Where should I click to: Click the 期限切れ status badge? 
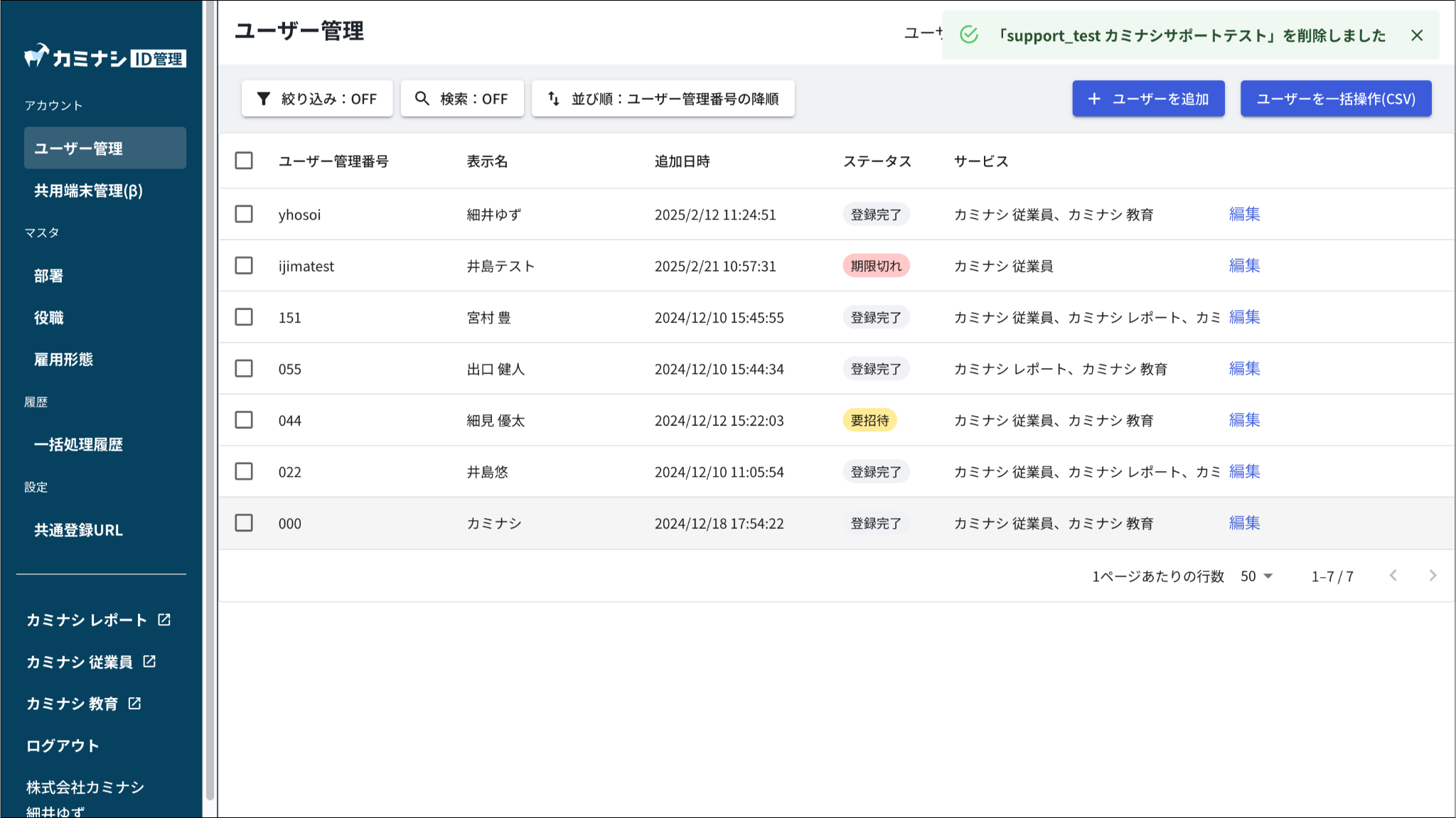tap(876, 266)
